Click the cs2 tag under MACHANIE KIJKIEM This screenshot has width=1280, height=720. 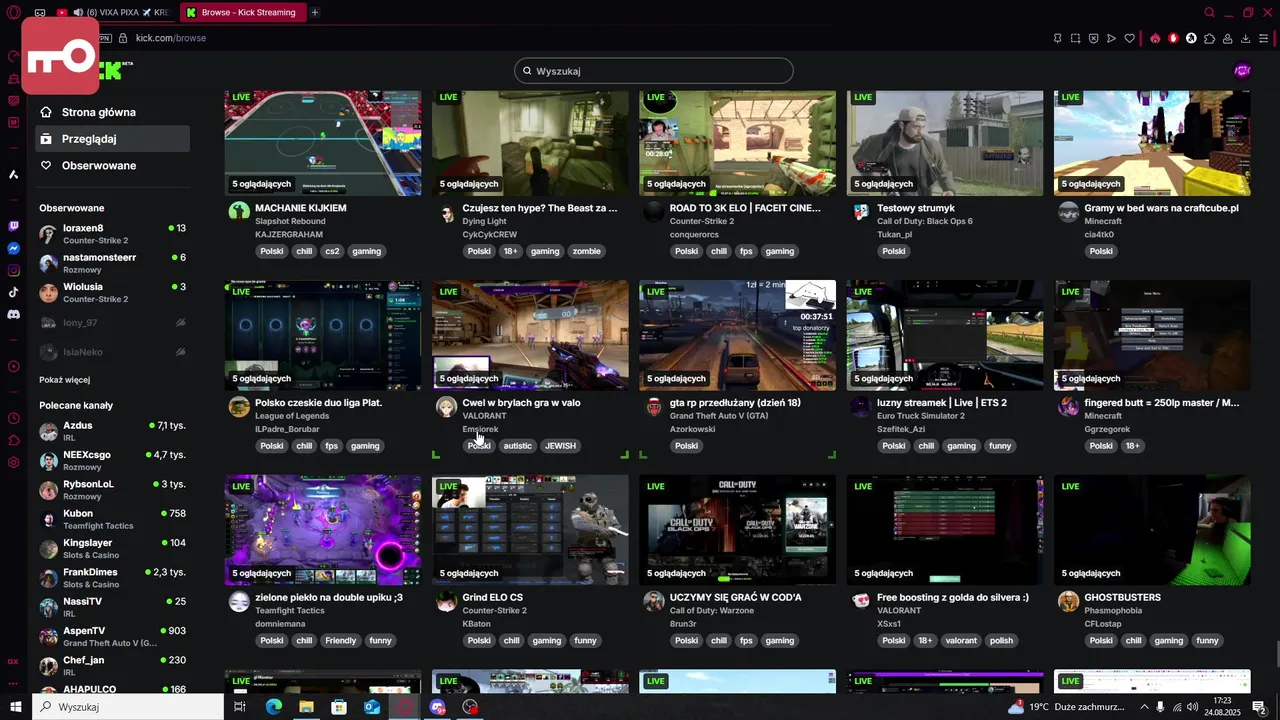332,251
